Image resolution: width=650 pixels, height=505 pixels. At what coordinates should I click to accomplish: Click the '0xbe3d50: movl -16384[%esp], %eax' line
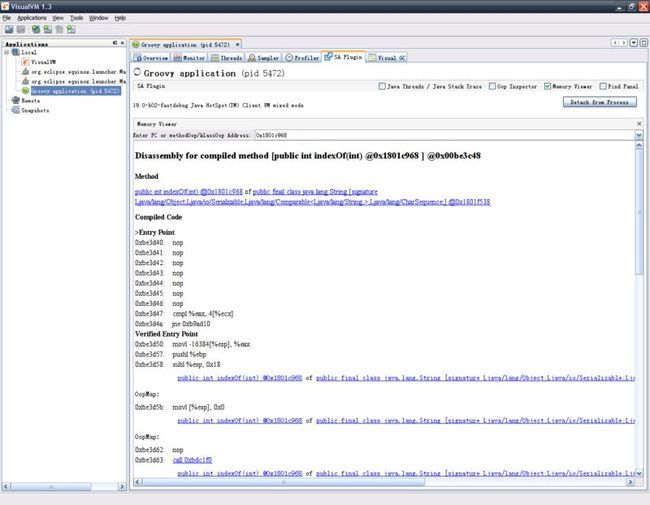pyautogui.click(x=192, y=344)
